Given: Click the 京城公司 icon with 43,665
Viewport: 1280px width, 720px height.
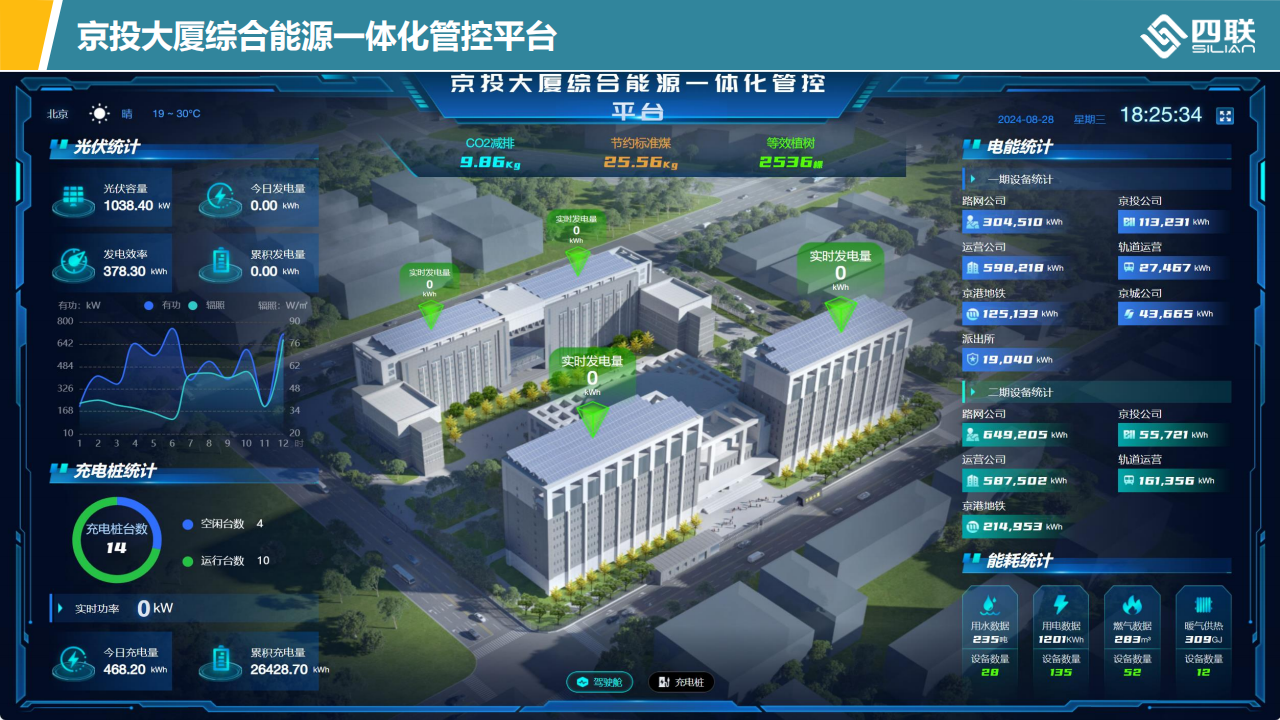Looking at the screenshot, I should pos(1128,314).
